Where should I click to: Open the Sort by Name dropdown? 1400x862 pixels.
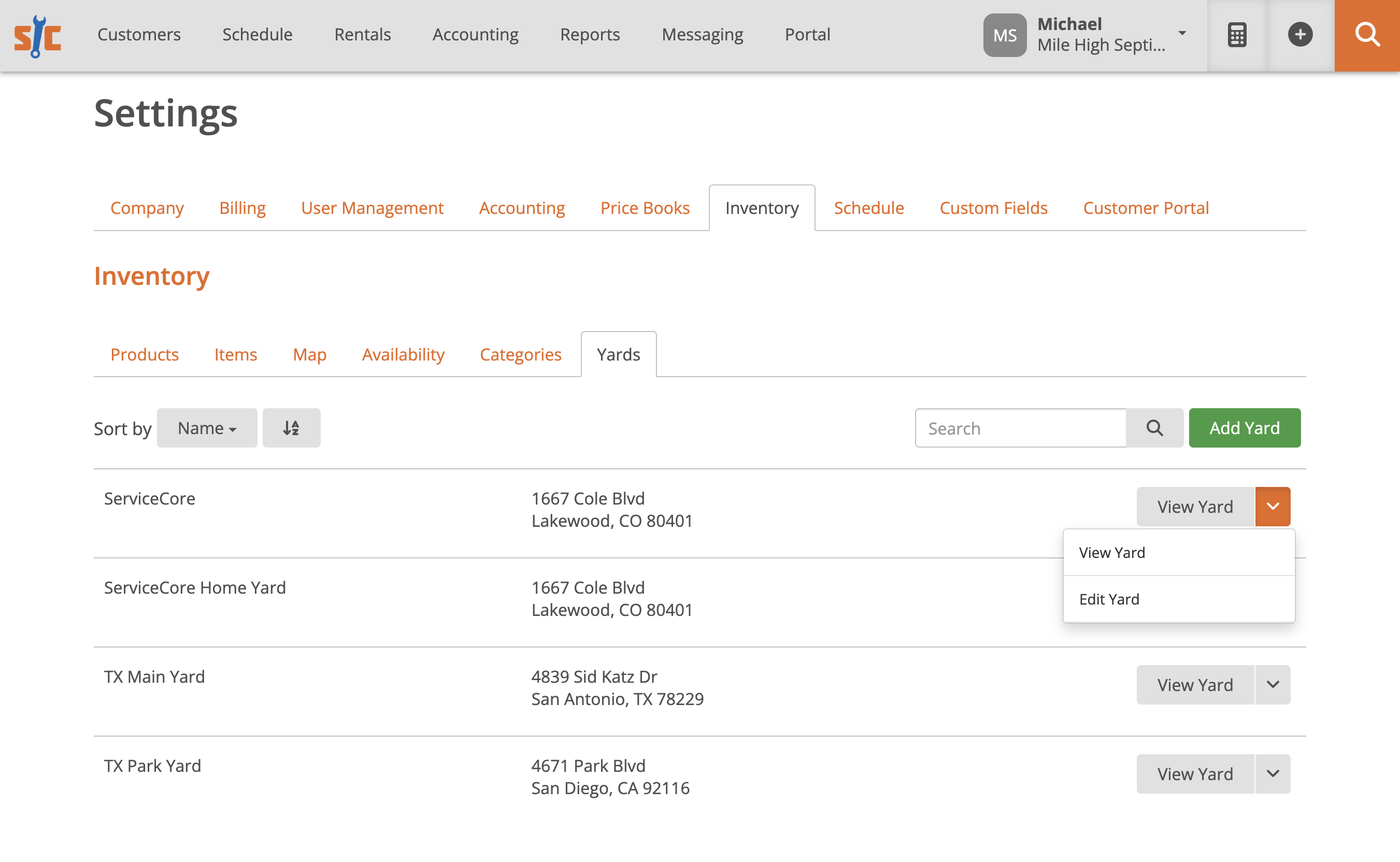(207, 427)
